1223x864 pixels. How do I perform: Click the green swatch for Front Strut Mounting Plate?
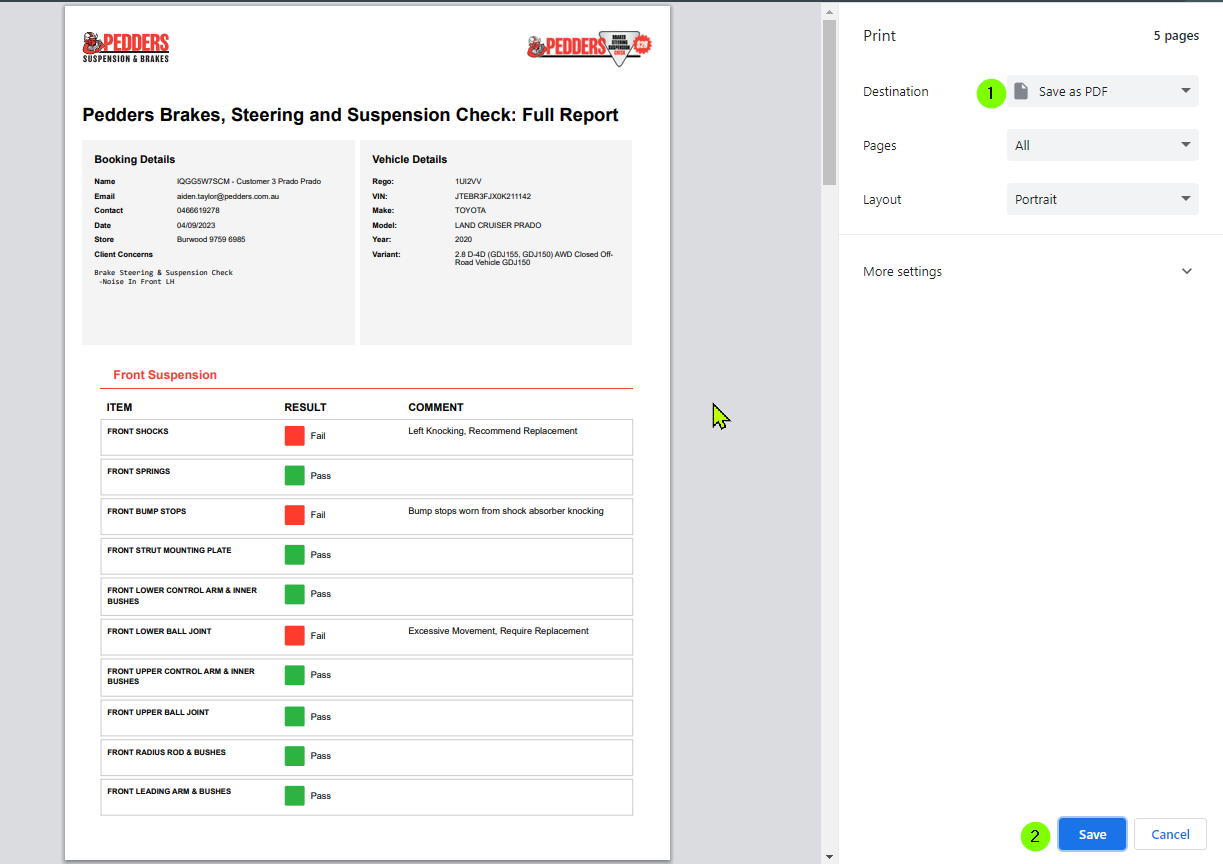coord(294,554)
